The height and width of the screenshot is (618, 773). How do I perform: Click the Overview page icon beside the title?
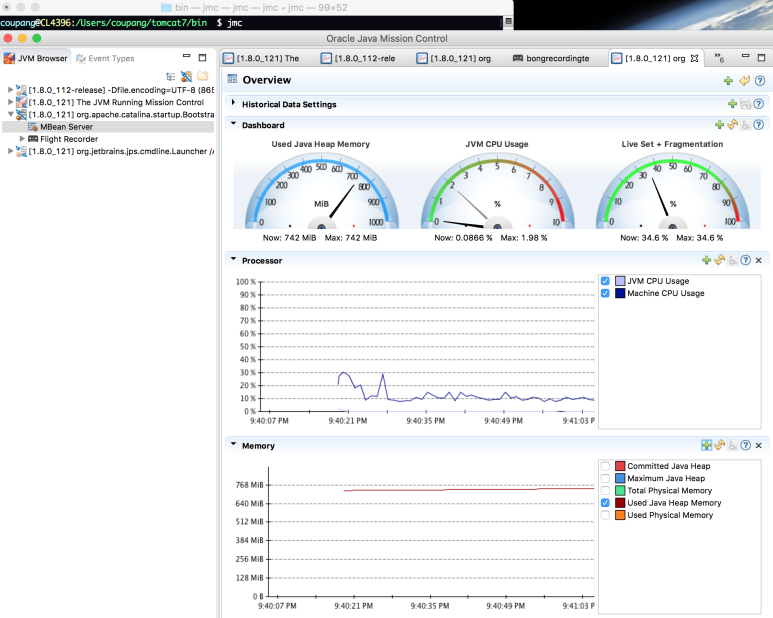tap(232, 79)
